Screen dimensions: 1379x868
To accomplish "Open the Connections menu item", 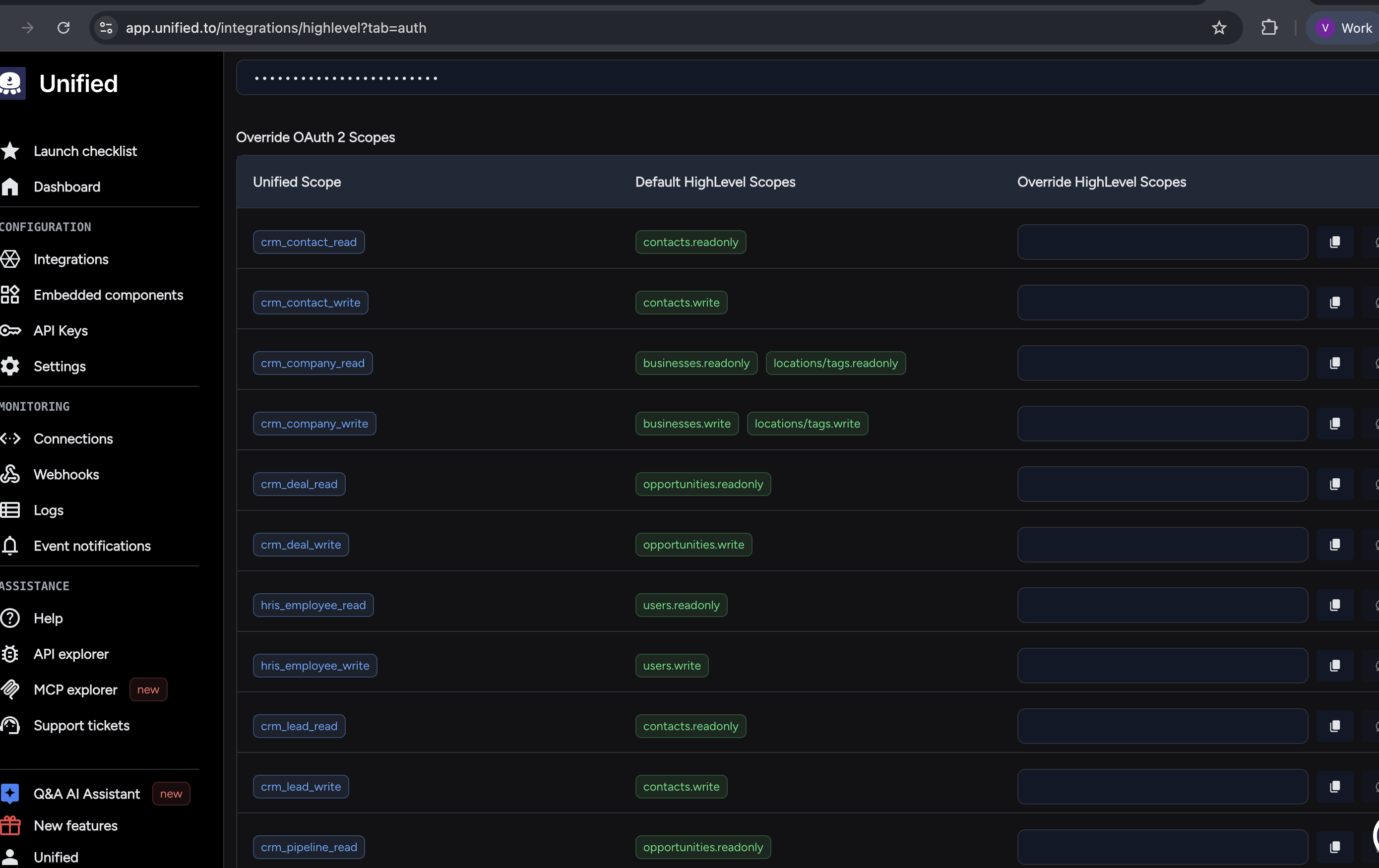I will coord(73,439).
